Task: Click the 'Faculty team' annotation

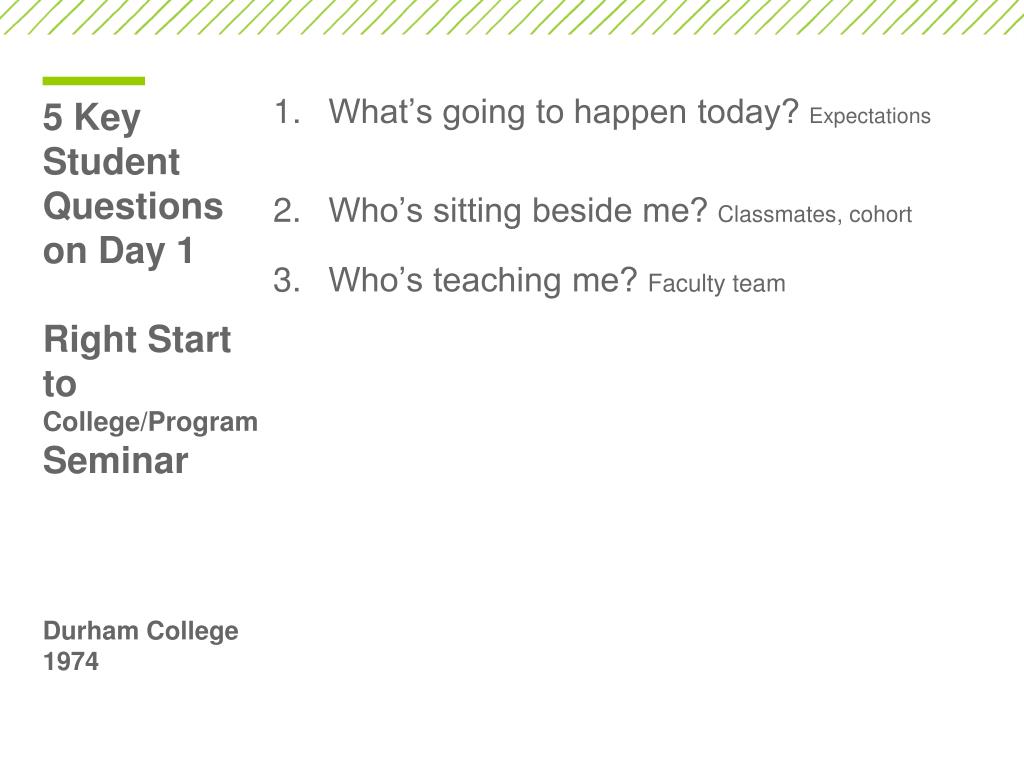Action: click(x=716, y=284)
